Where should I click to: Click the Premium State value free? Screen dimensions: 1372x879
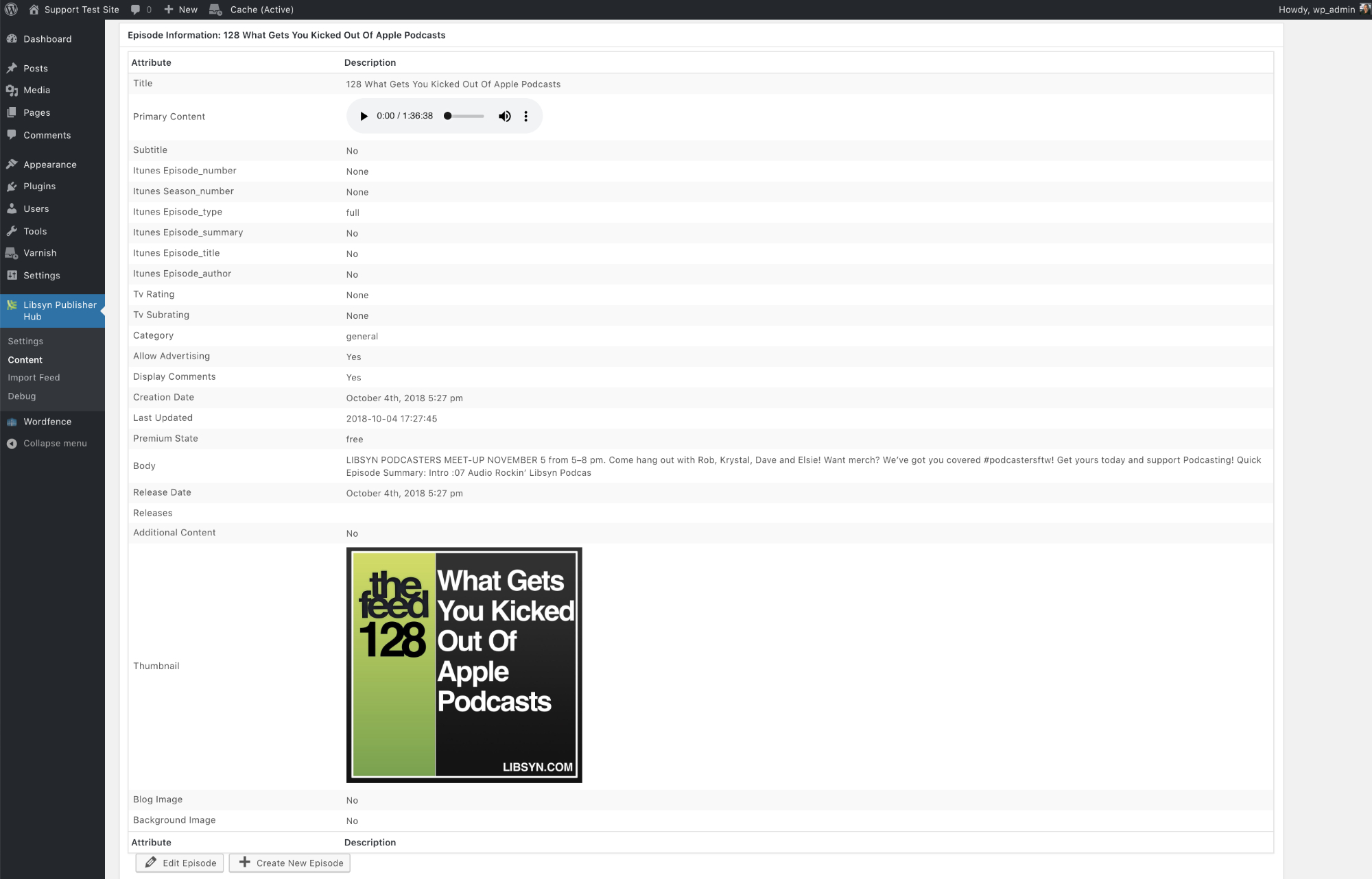tap(355, 439)
